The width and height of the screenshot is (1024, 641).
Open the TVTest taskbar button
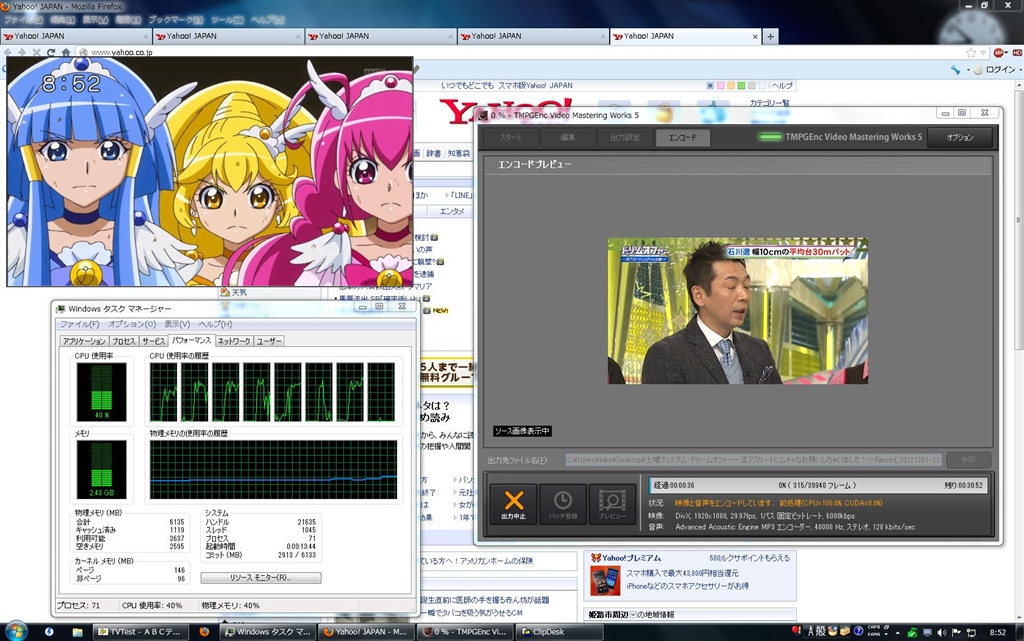(x=140, y=632)
